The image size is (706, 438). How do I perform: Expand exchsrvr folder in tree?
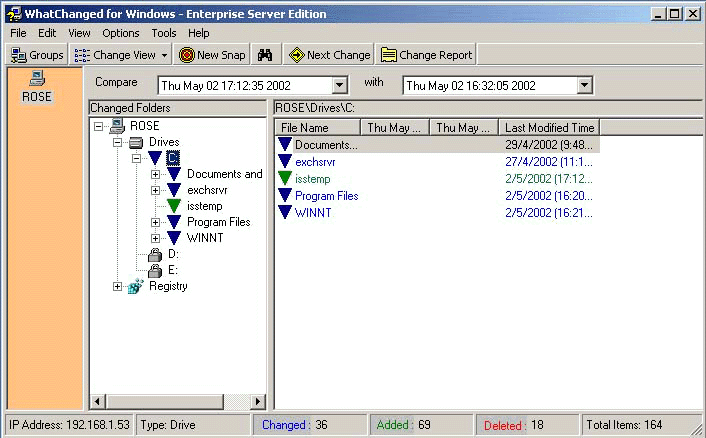point(155,190)
